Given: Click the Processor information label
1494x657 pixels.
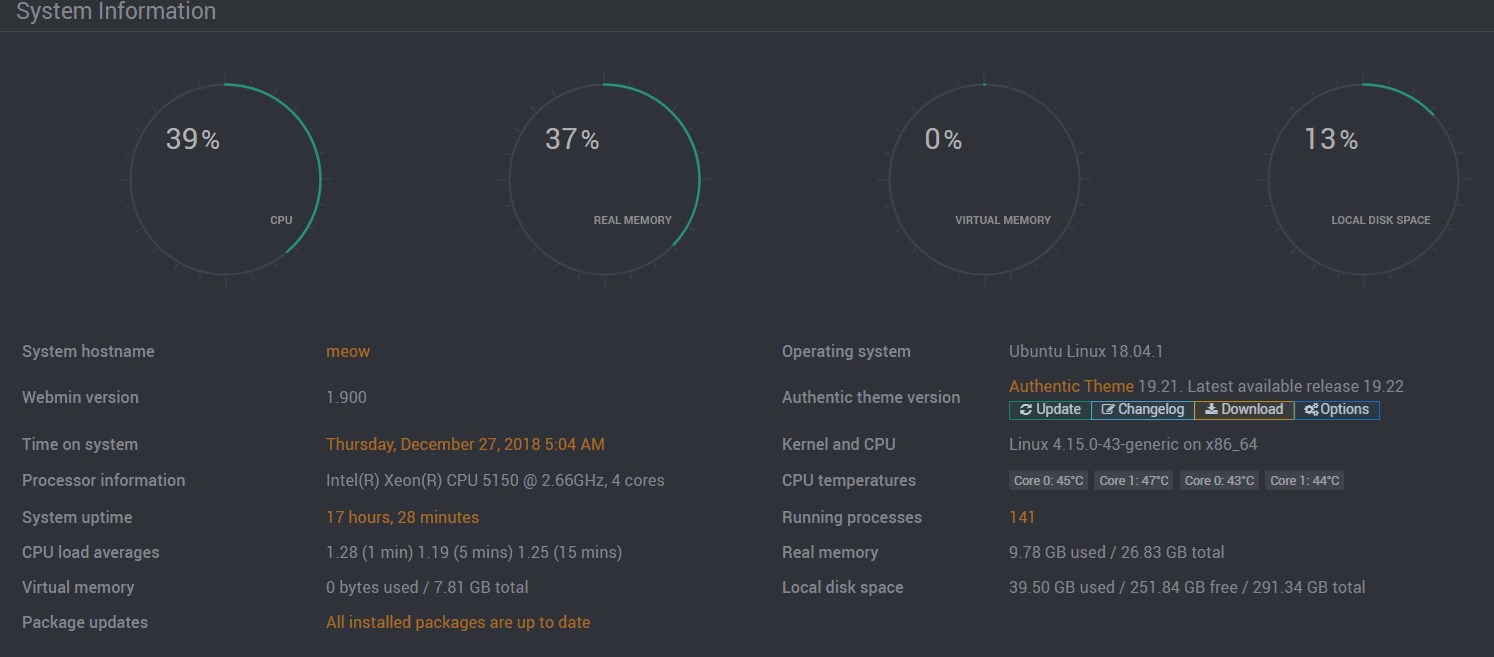Looking at the screenshot, I should pos(103,480).
